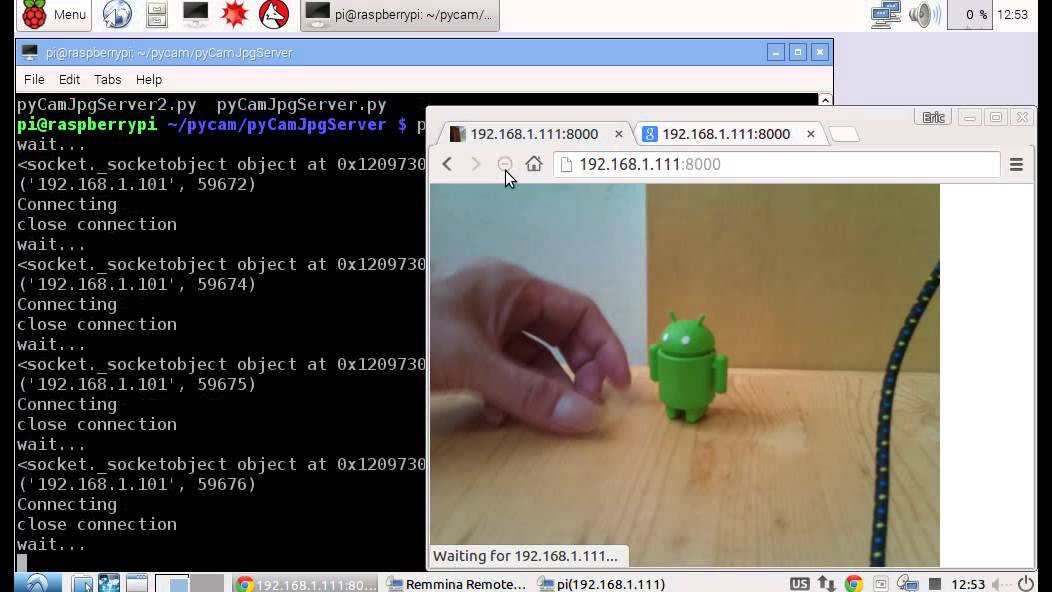
Task: Switch to first 192.168.1.111:8000 browser tab
Action: pos(533,134)
